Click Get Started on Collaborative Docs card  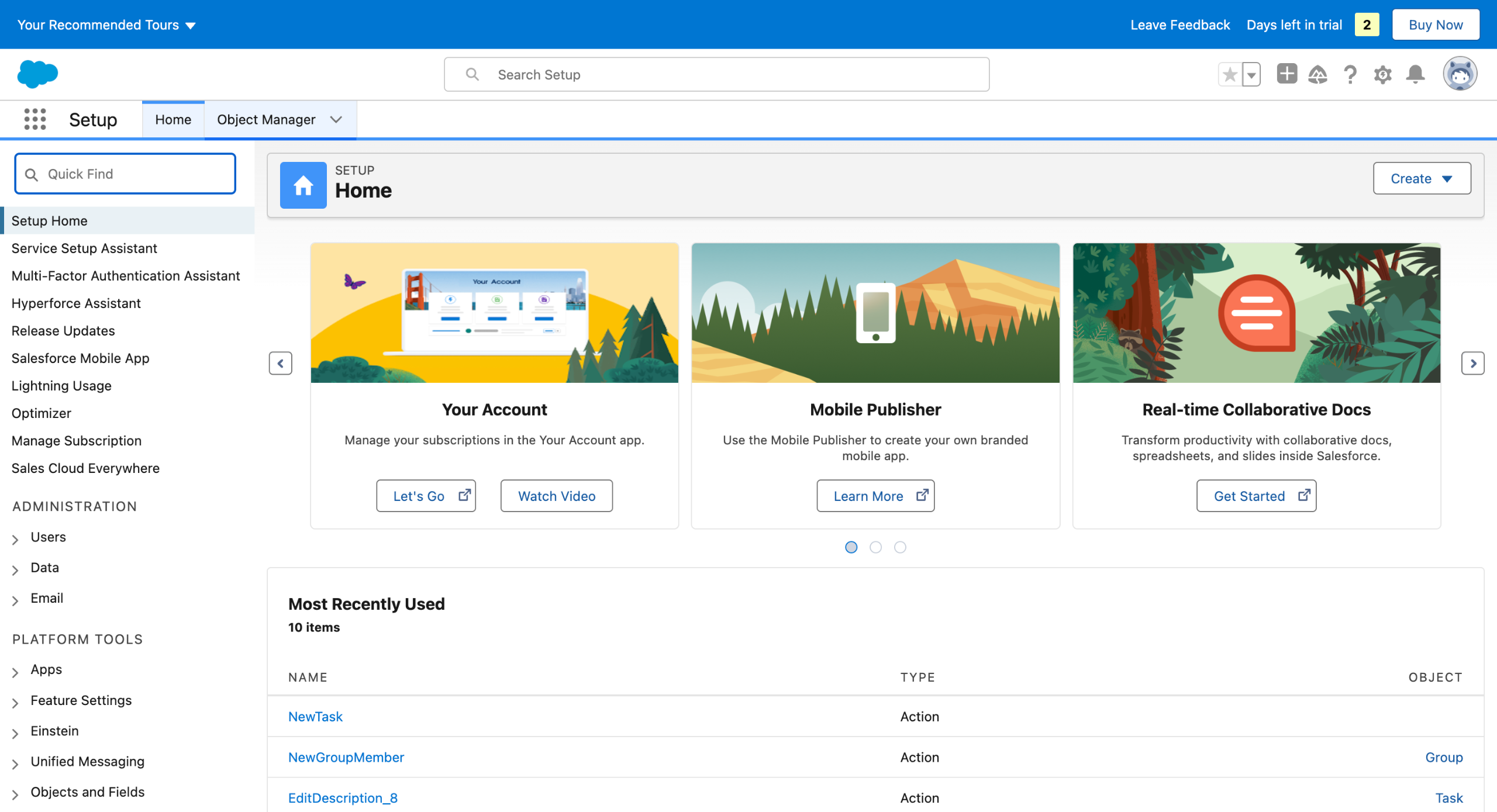pyautogui.click(x=1256, y=496)
